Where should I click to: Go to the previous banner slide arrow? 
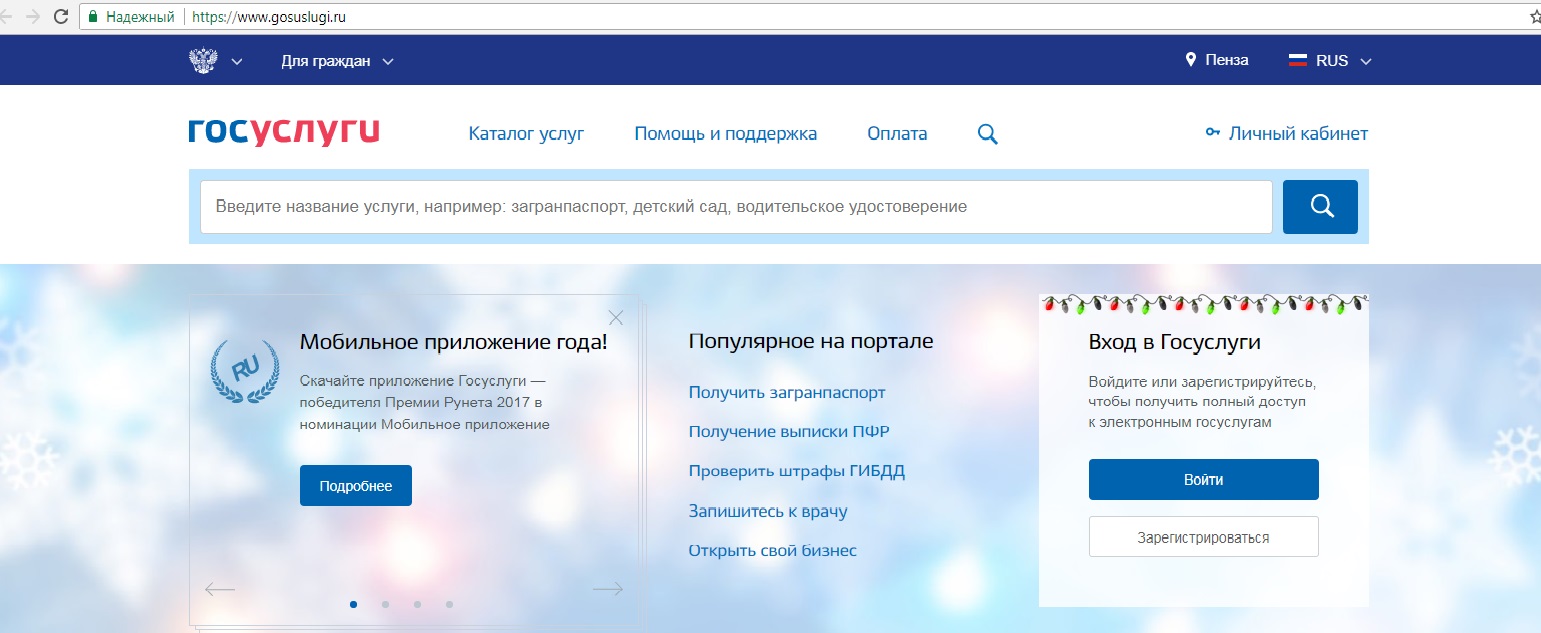pos(220,589)
